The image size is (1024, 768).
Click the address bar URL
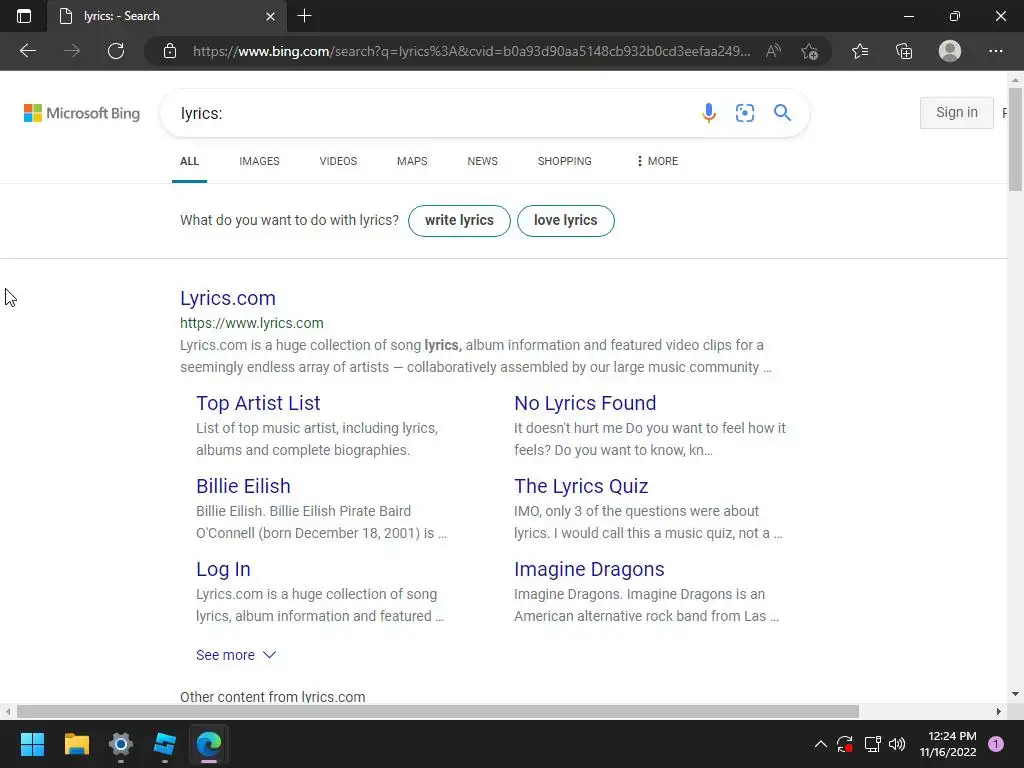pyautogui.click(x=472, y=51)
